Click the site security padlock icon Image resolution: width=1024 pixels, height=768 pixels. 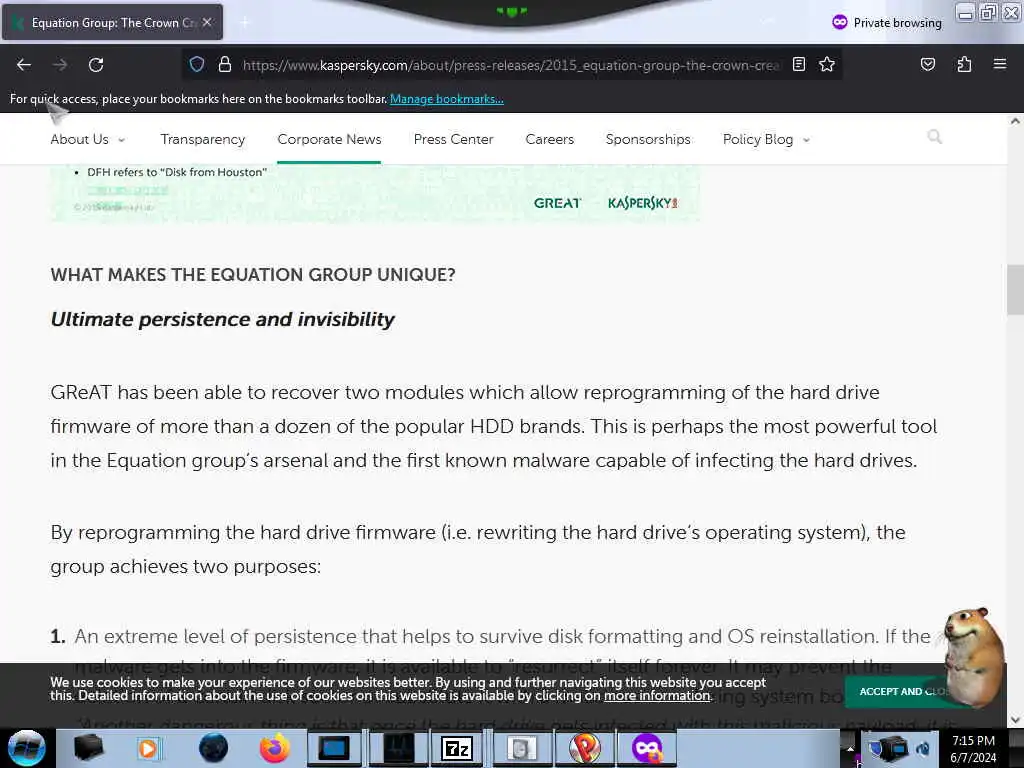225,64
